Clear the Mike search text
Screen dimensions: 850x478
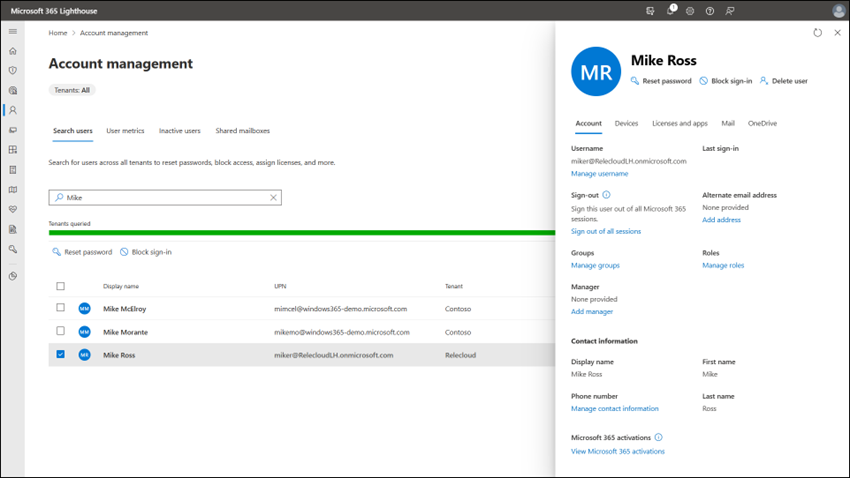click(273, 198)
